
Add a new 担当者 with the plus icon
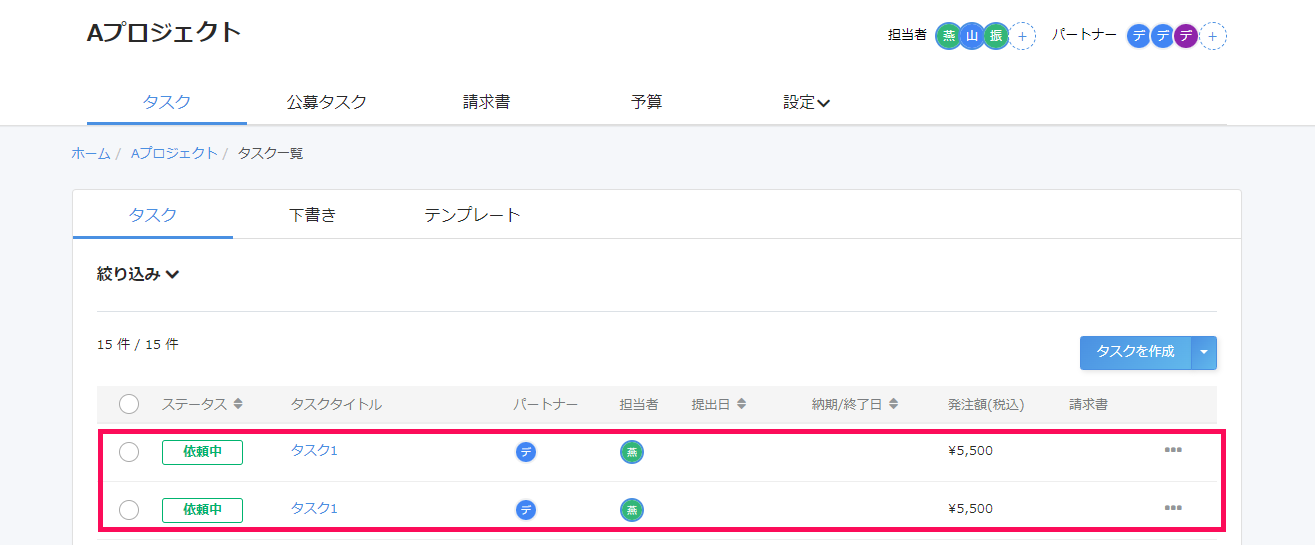[x=1022, y=36]
